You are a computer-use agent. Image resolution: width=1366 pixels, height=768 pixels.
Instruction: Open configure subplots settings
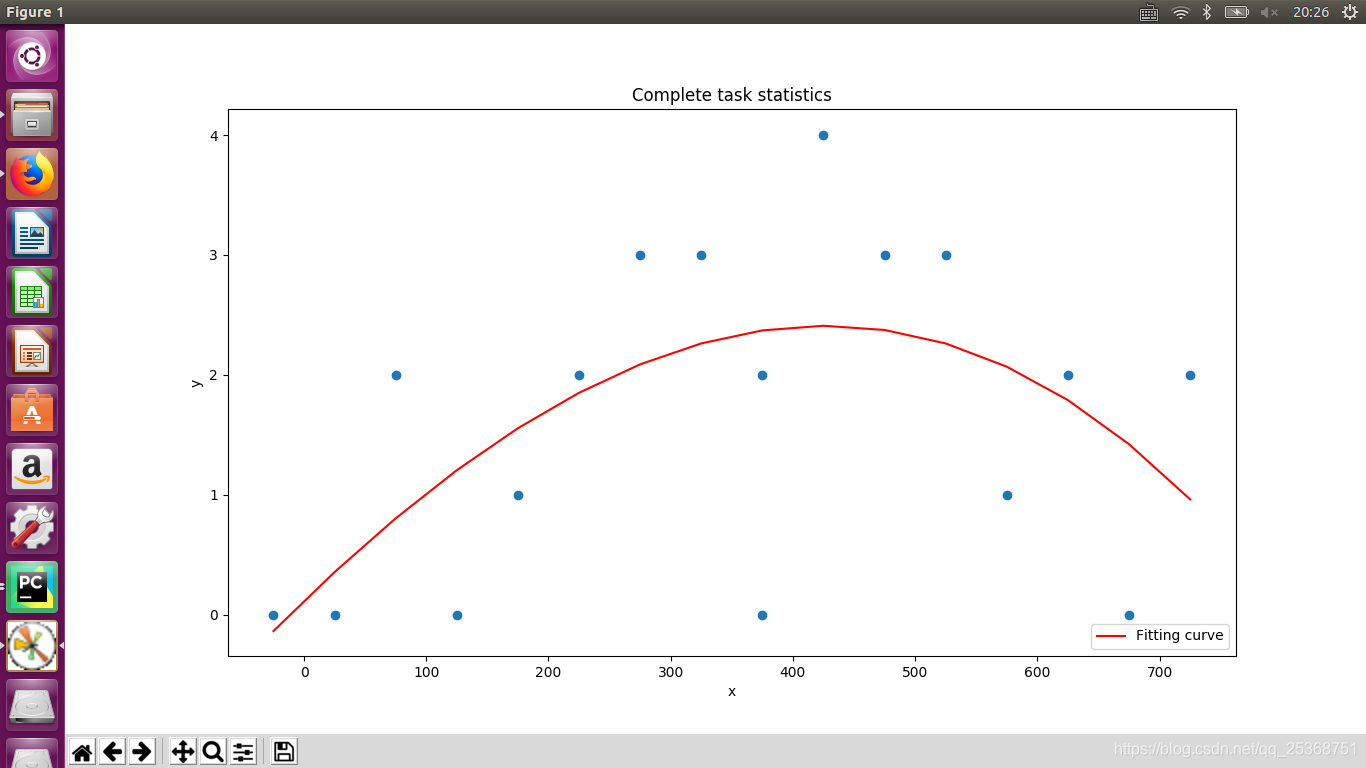point(243,752)
